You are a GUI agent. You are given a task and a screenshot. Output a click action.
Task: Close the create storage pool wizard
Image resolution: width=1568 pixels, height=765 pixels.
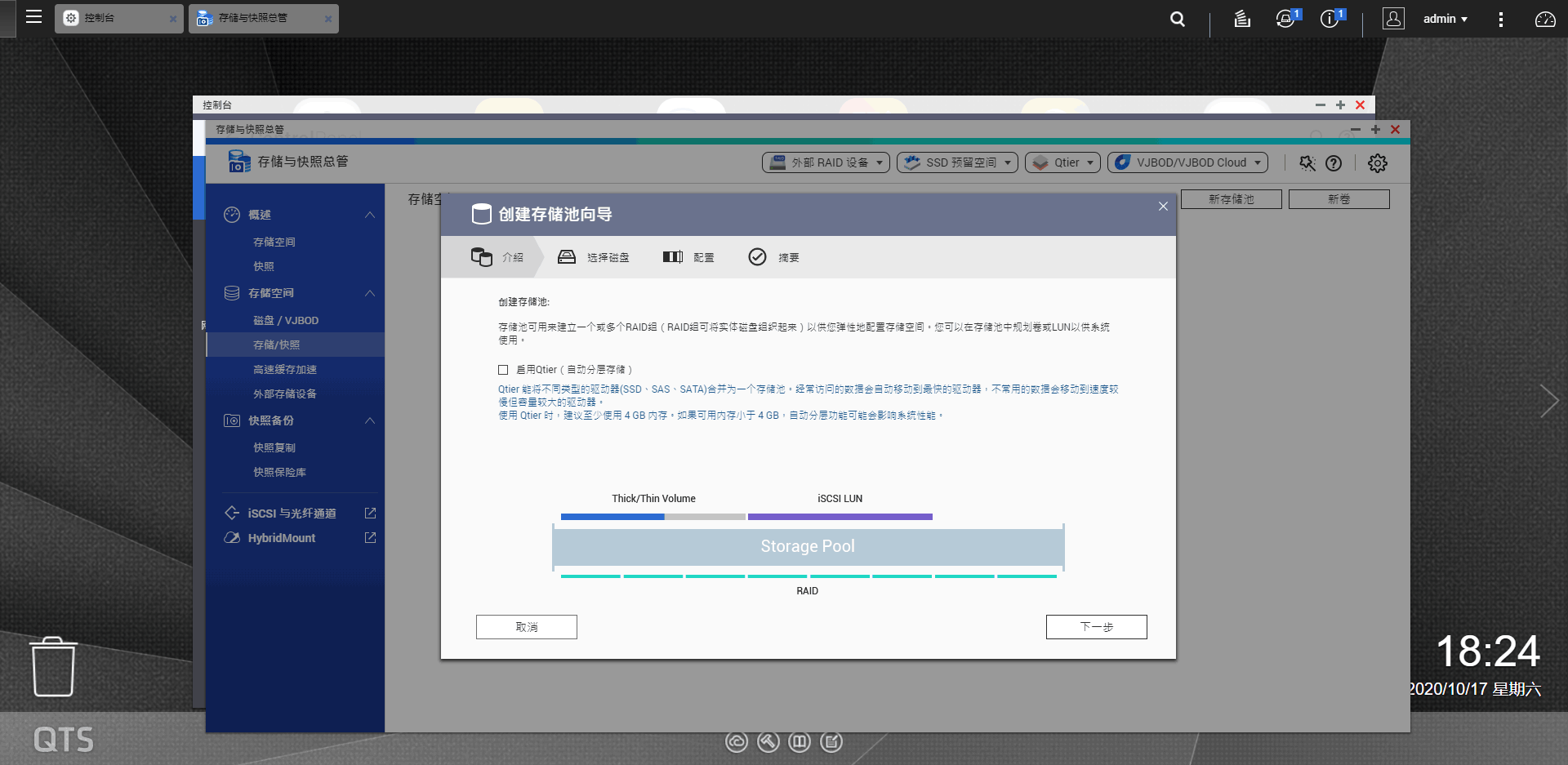(1163, 207)
